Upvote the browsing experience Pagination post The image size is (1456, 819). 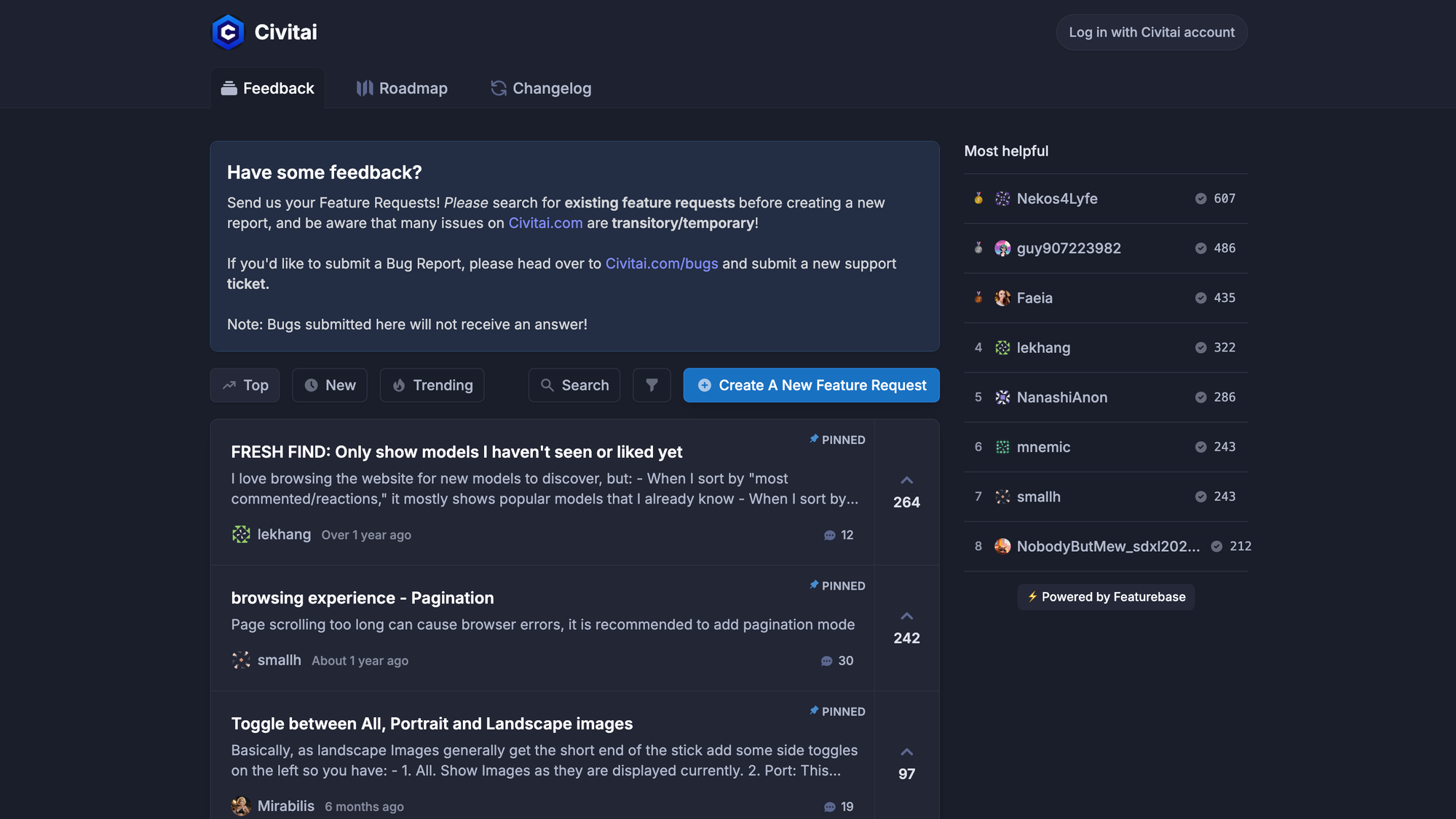[906, 615]
